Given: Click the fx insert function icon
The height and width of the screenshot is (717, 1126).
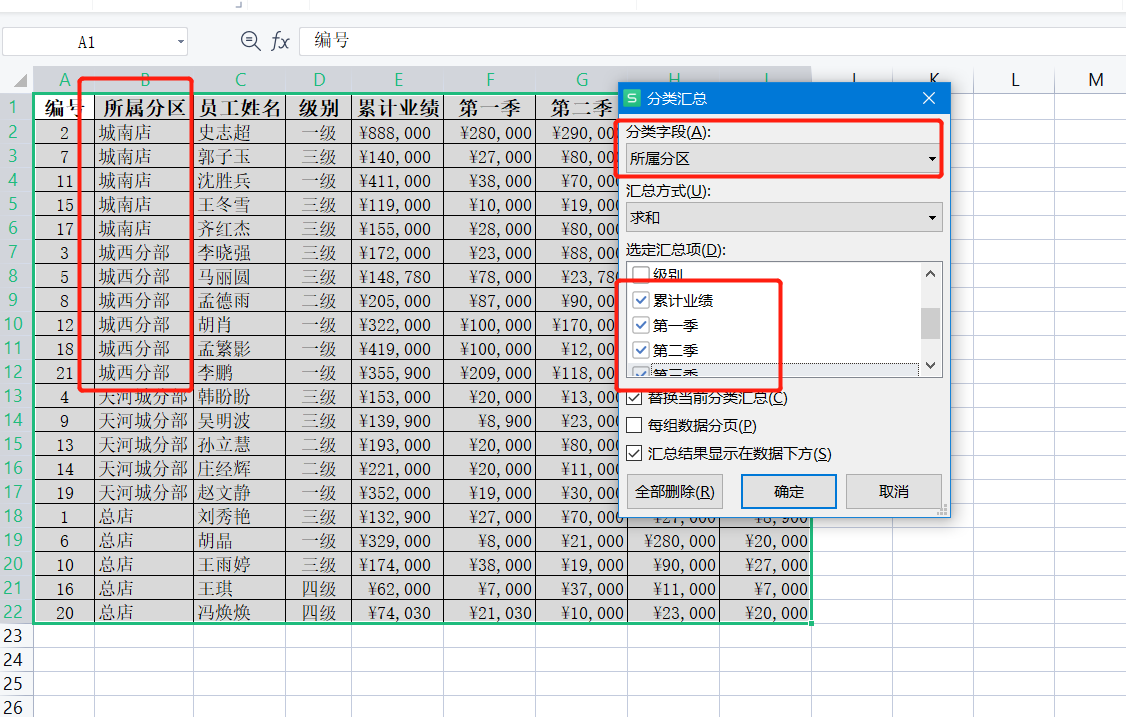Looking at the screenshot, I should pos(281,41).
